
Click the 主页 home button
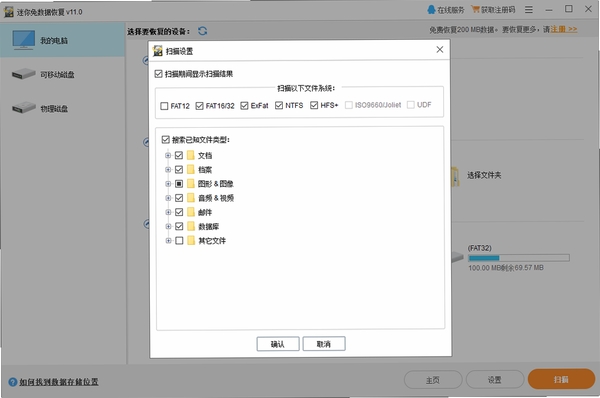(433, 380)
